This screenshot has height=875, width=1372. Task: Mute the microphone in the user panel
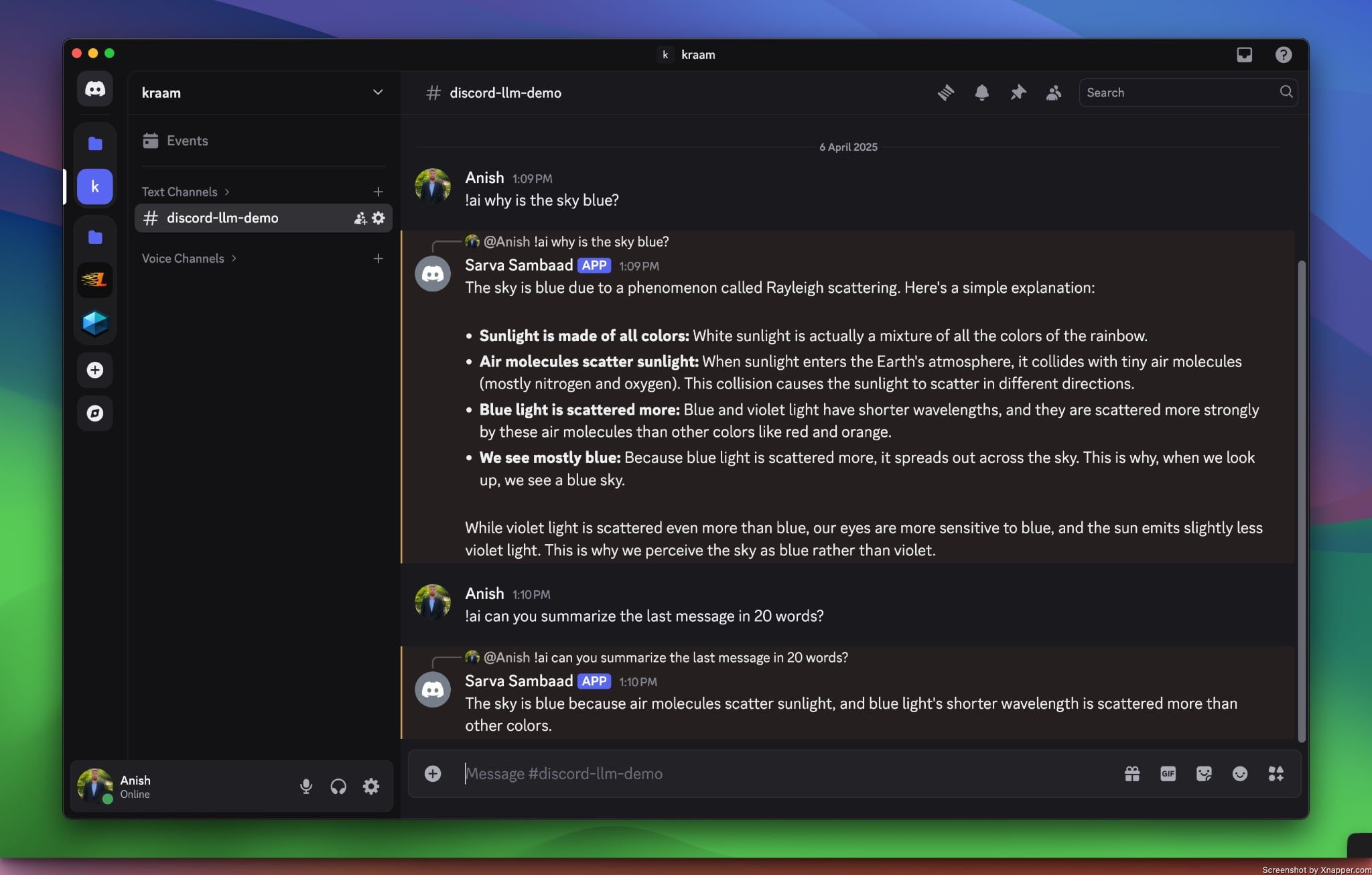click(x=306, y=786)
